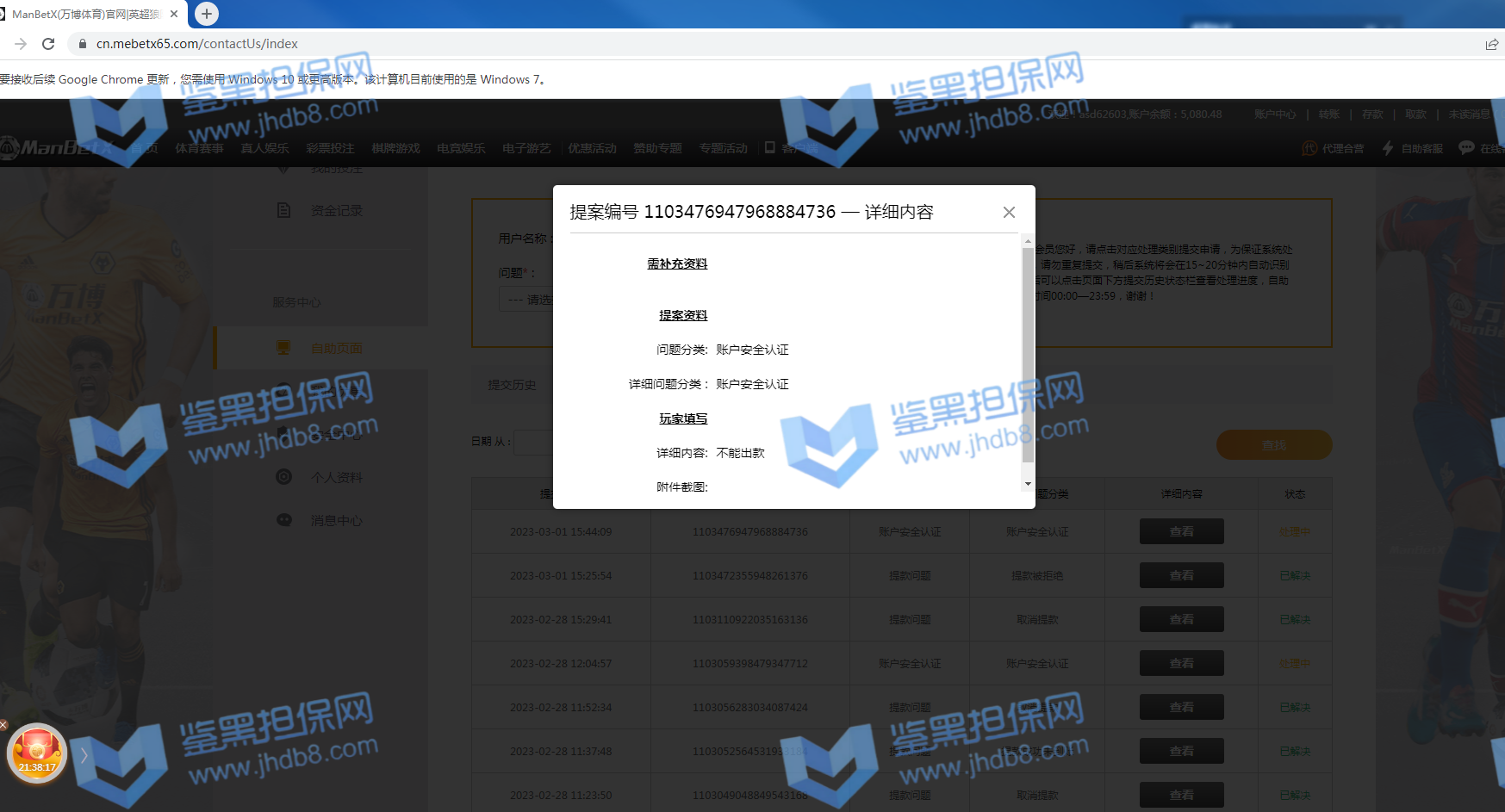1505x812 pixels.
Task: Click the red envelope countdown icon
Action: pos(36,752)
